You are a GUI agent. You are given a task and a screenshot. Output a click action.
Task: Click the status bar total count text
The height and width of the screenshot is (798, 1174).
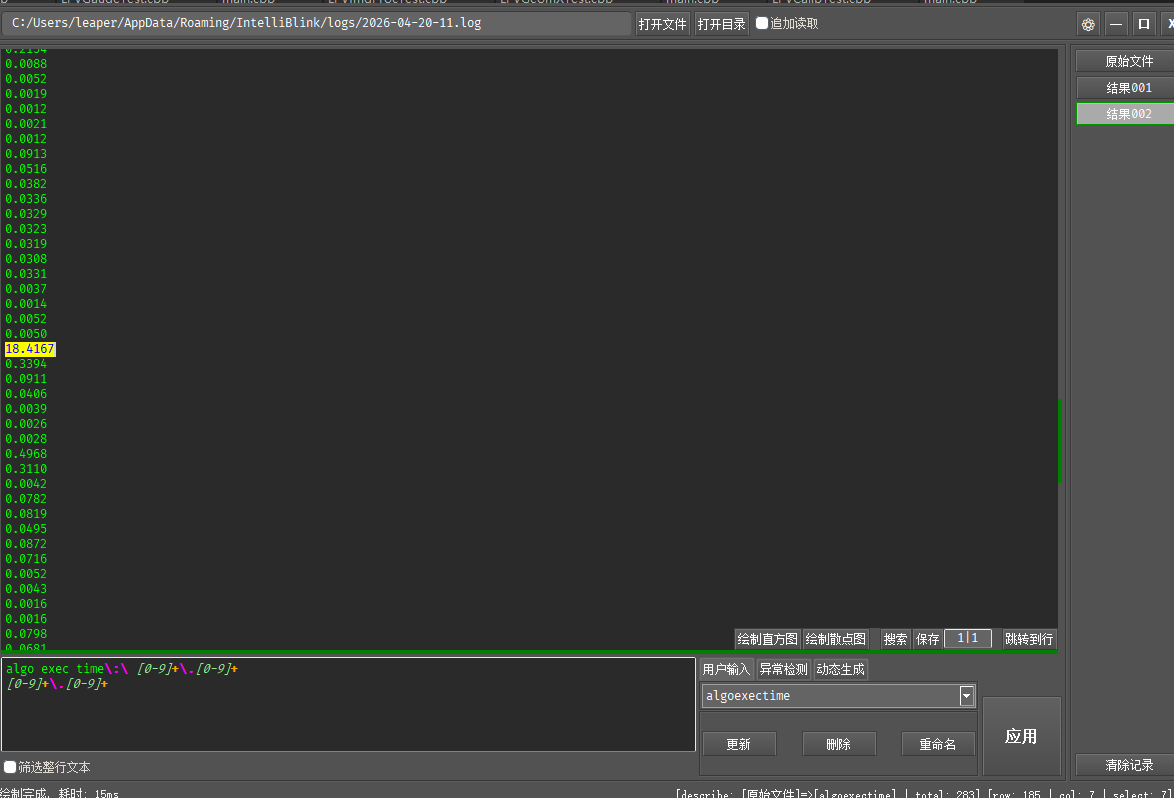(x=947, y=794)
